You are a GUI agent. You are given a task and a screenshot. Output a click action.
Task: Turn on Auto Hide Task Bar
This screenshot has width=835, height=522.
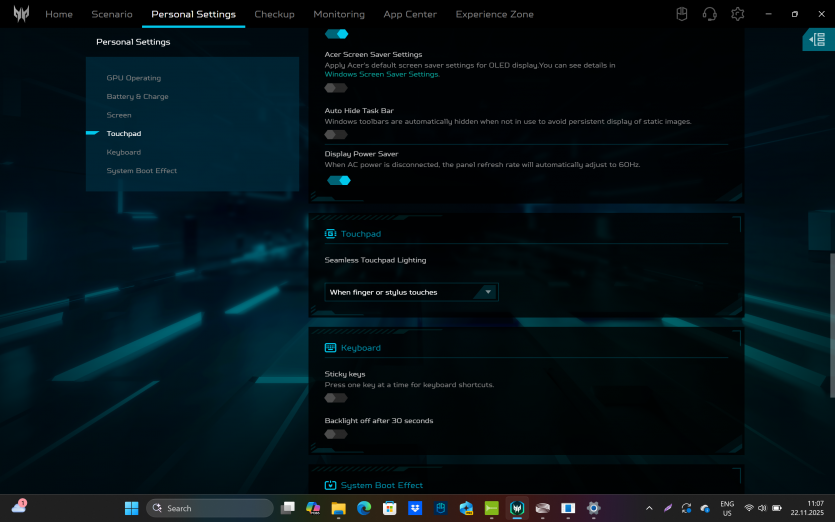point(336,134)
